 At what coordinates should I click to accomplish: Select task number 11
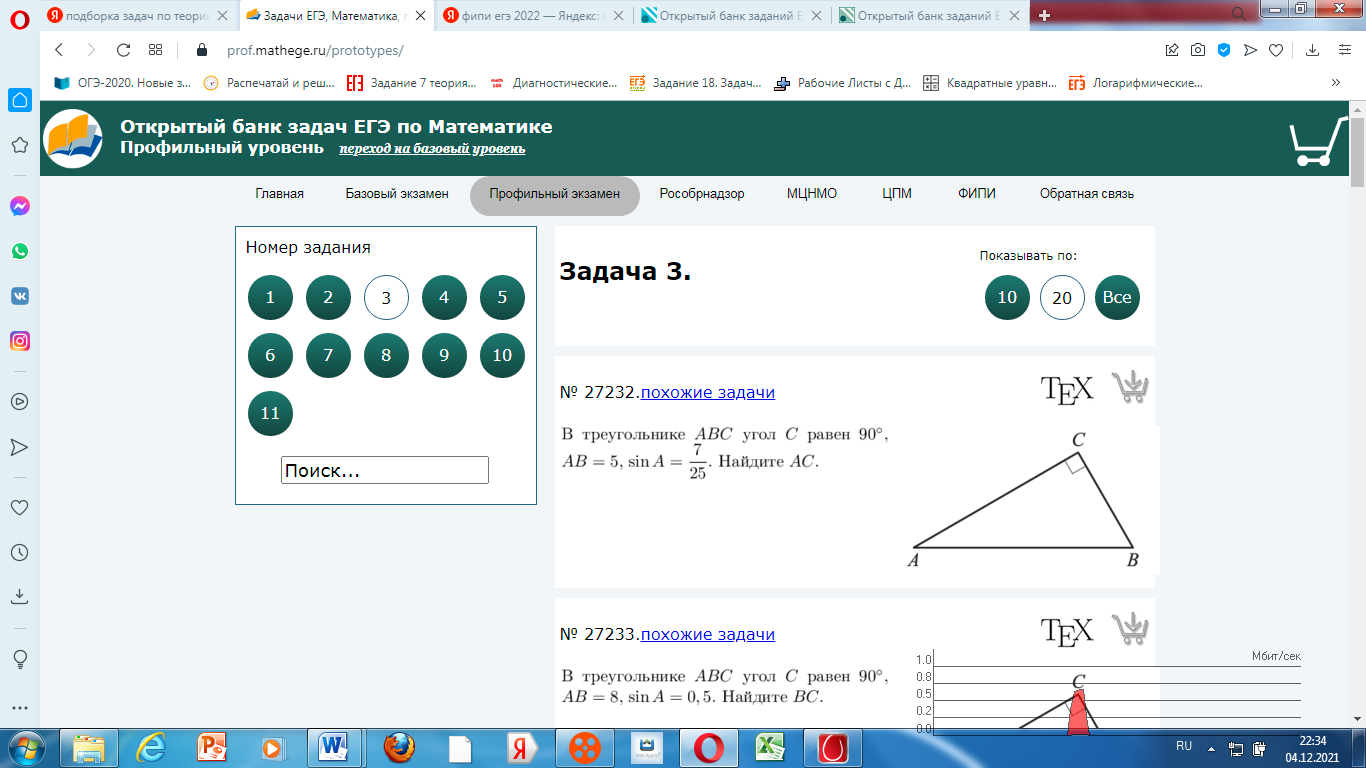pos(270,413)
